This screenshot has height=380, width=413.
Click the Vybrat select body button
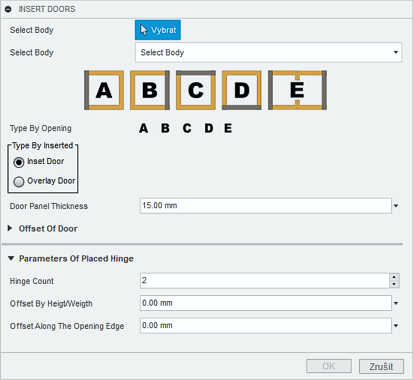(x=158, y=30)
